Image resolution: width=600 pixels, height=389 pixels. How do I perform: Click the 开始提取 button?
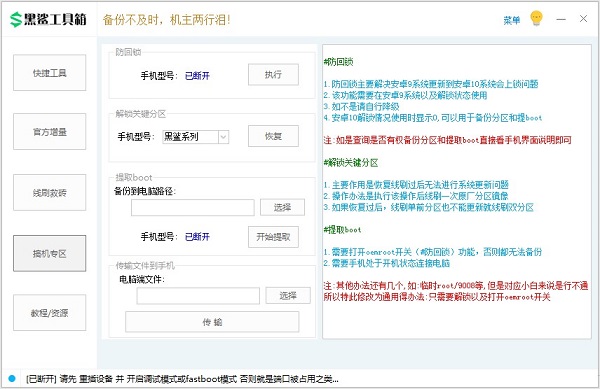(x=273, y=237)
